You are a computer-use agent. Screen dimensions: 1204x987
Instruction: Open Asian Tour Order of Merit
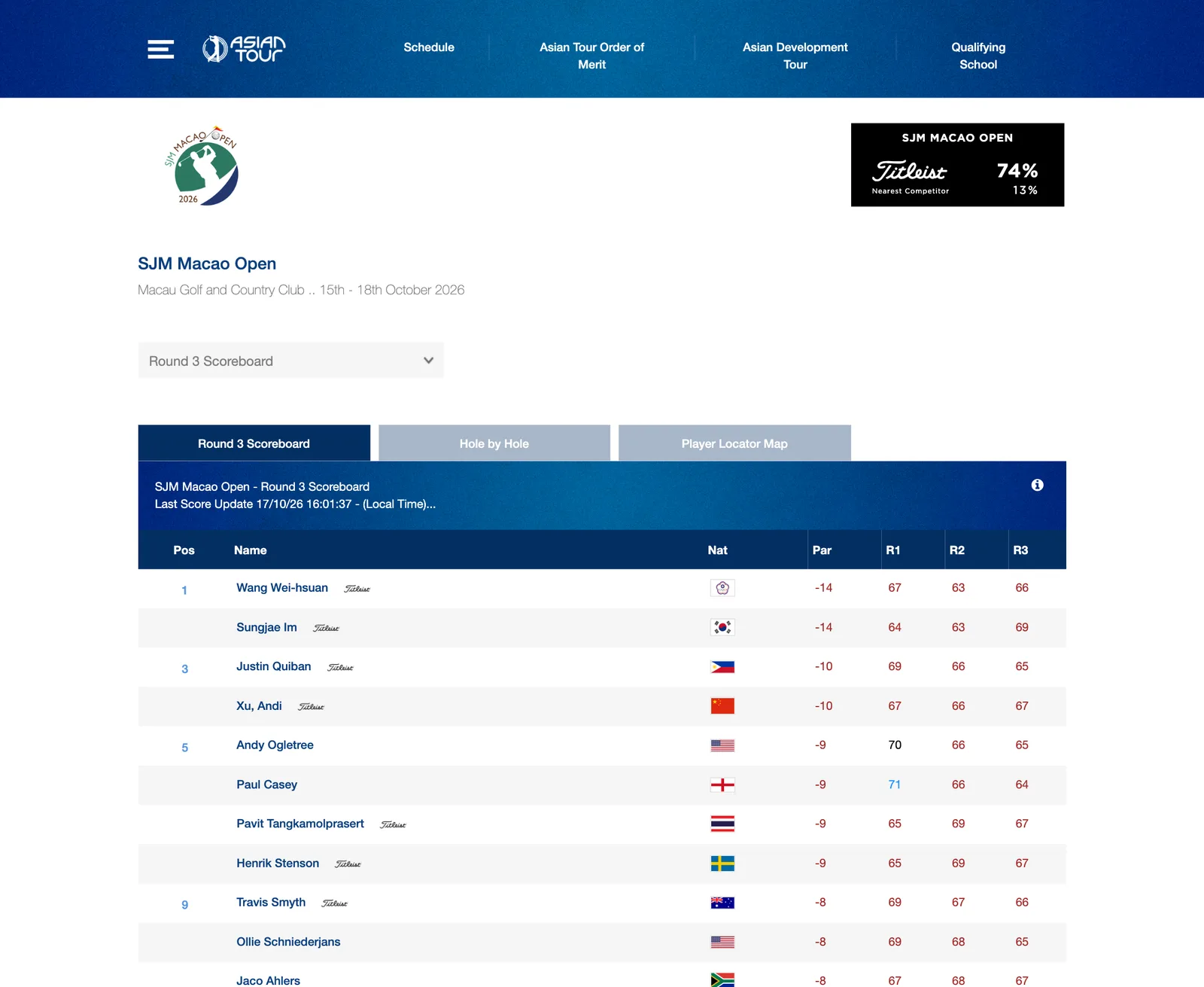pyautogui.click(x=591, y=56)
